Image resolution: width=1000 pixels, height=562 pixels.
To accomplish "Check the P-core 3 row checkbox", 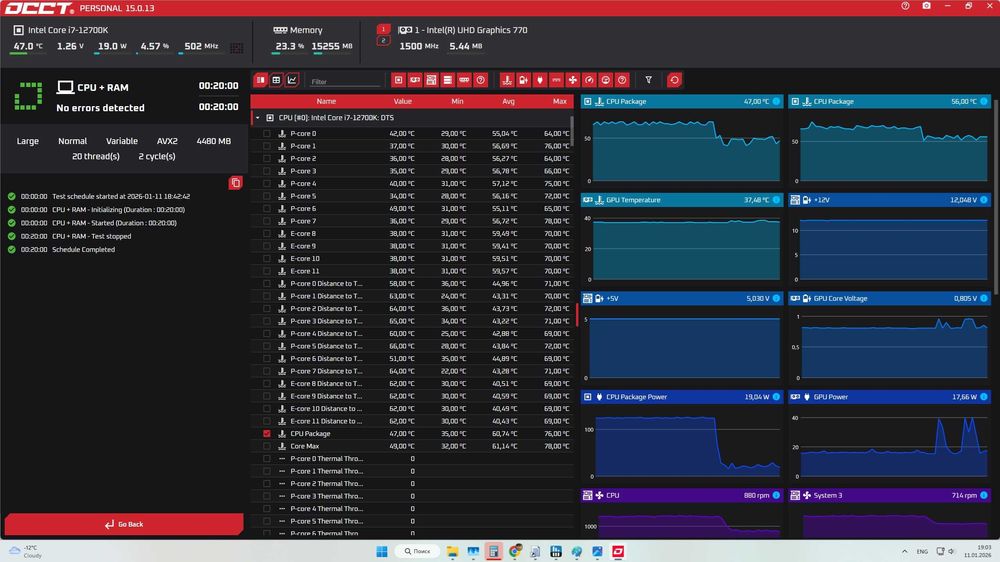I will 267,171.
